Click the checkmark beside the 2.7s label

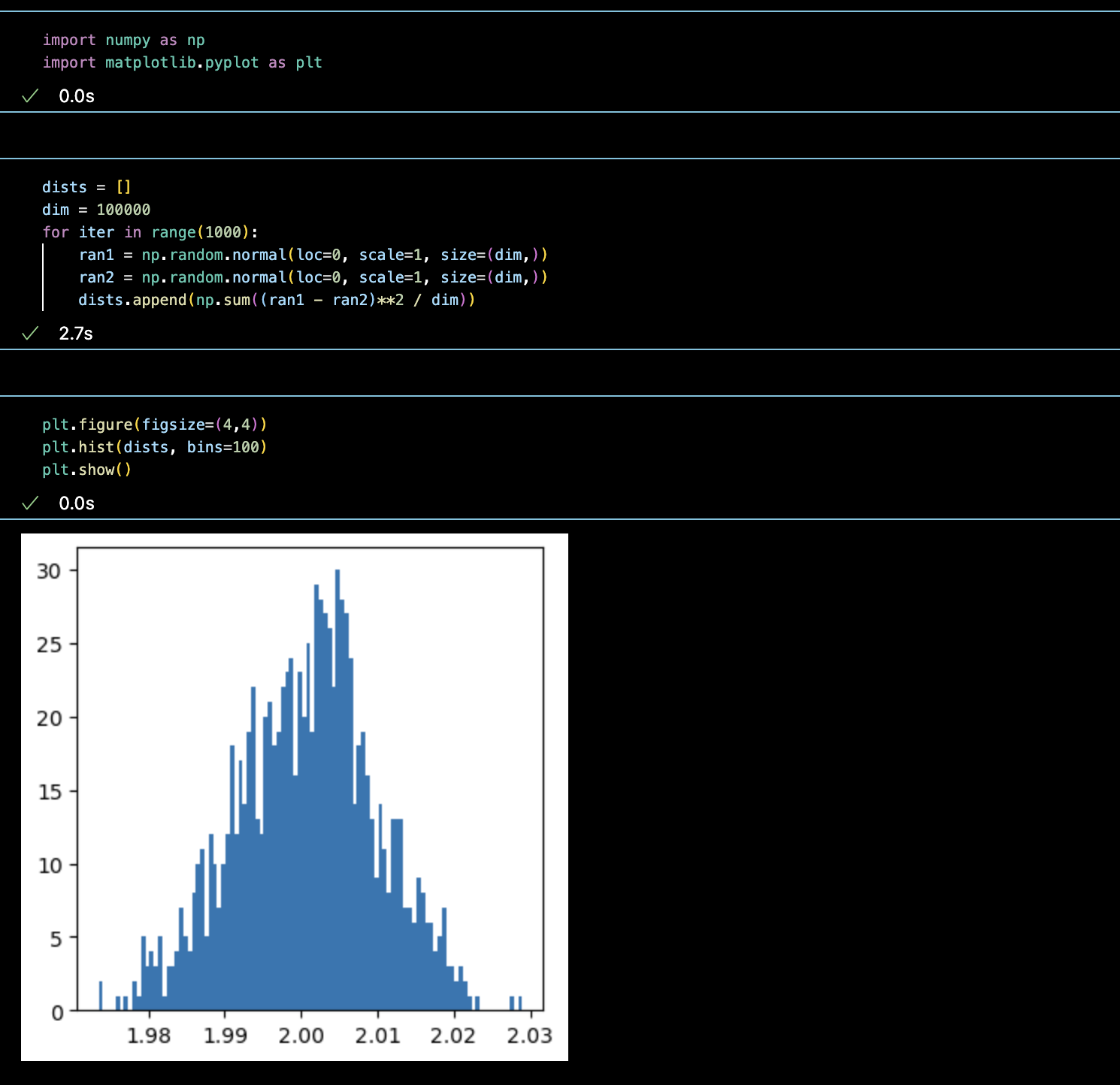[30, 334]
